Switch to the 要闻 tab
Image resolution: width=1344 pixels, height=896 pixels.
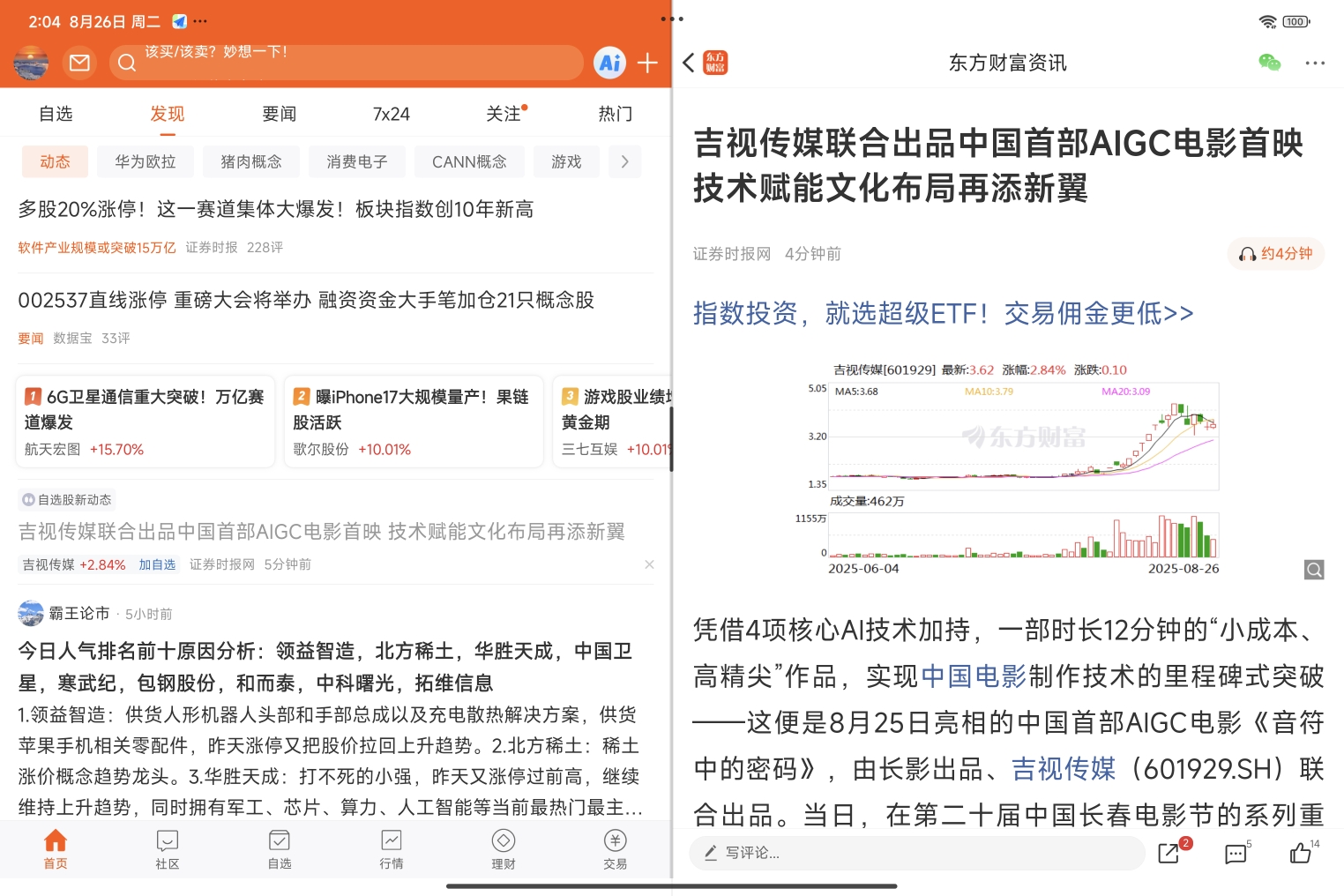point(280,114)
